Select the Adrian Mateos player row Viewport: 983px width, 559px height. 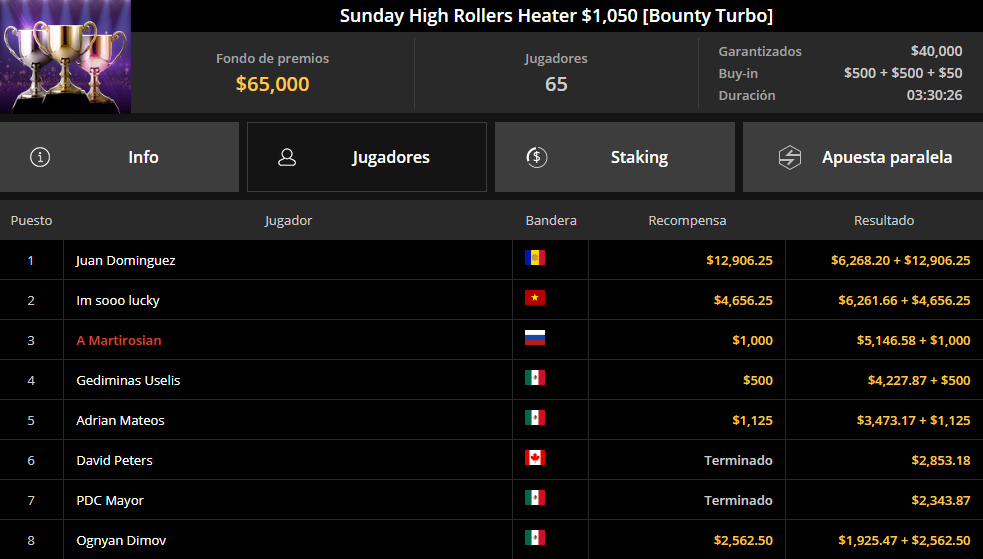[x=492, y=420]
